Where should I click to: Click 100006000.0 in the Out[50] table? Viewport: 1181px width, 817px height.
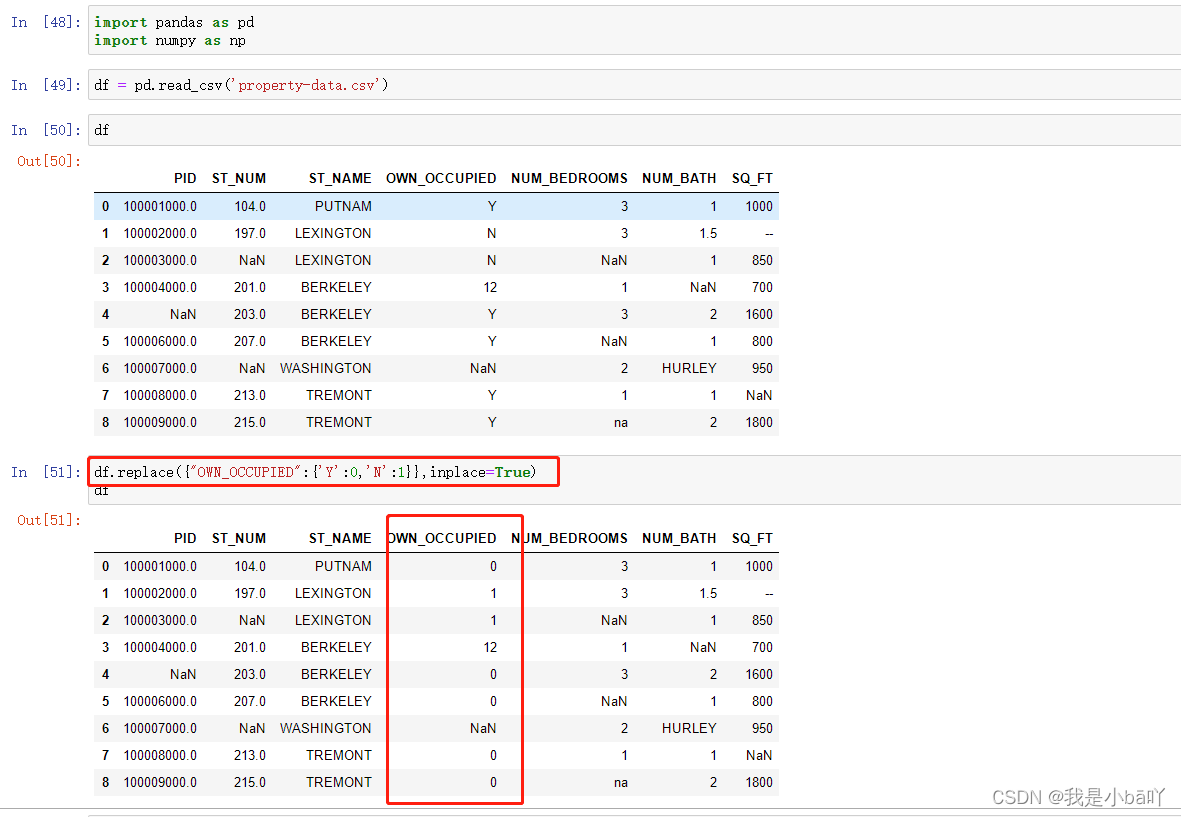point(160,341)
